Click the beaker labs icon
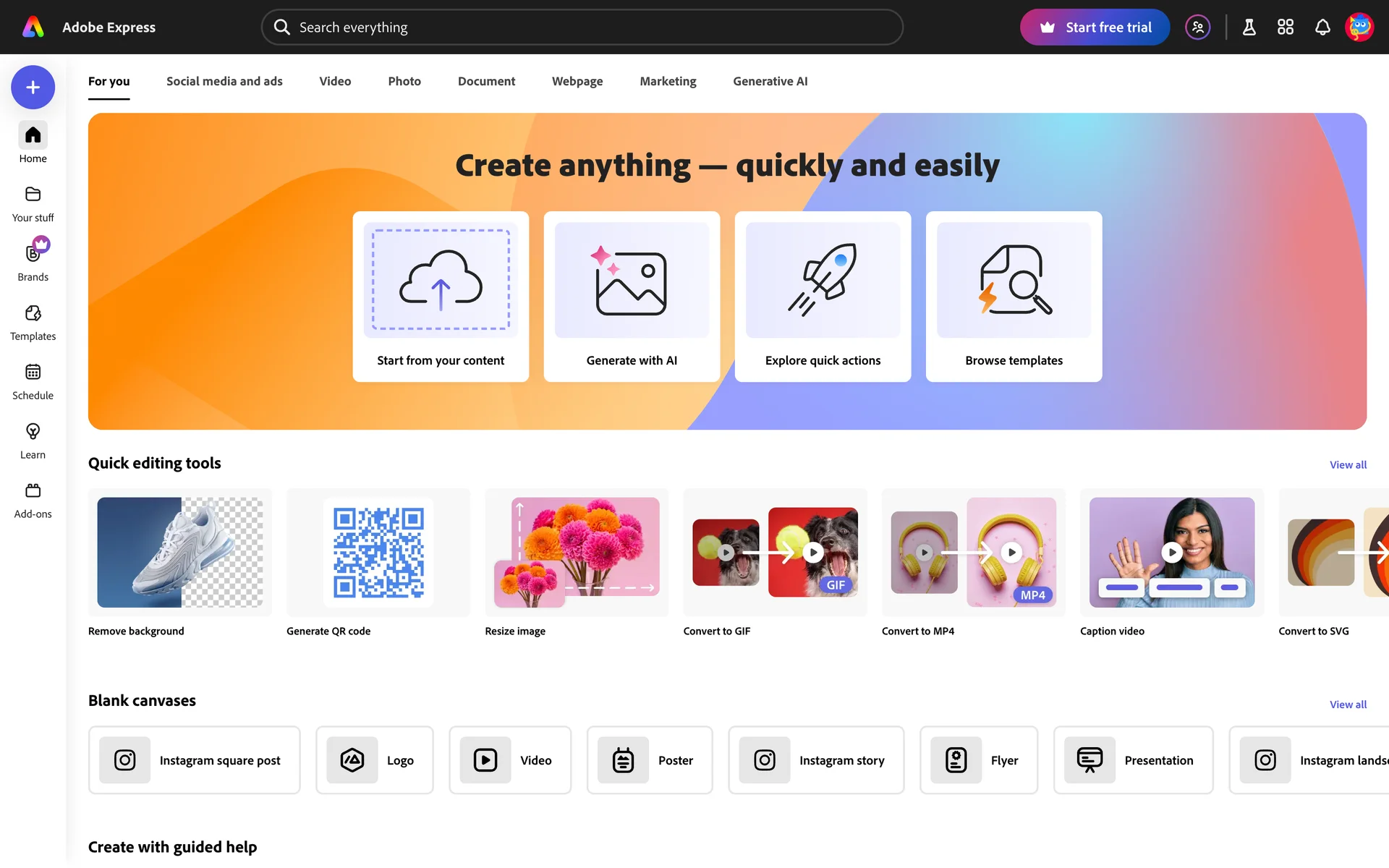 click(x=1249, y=27)
